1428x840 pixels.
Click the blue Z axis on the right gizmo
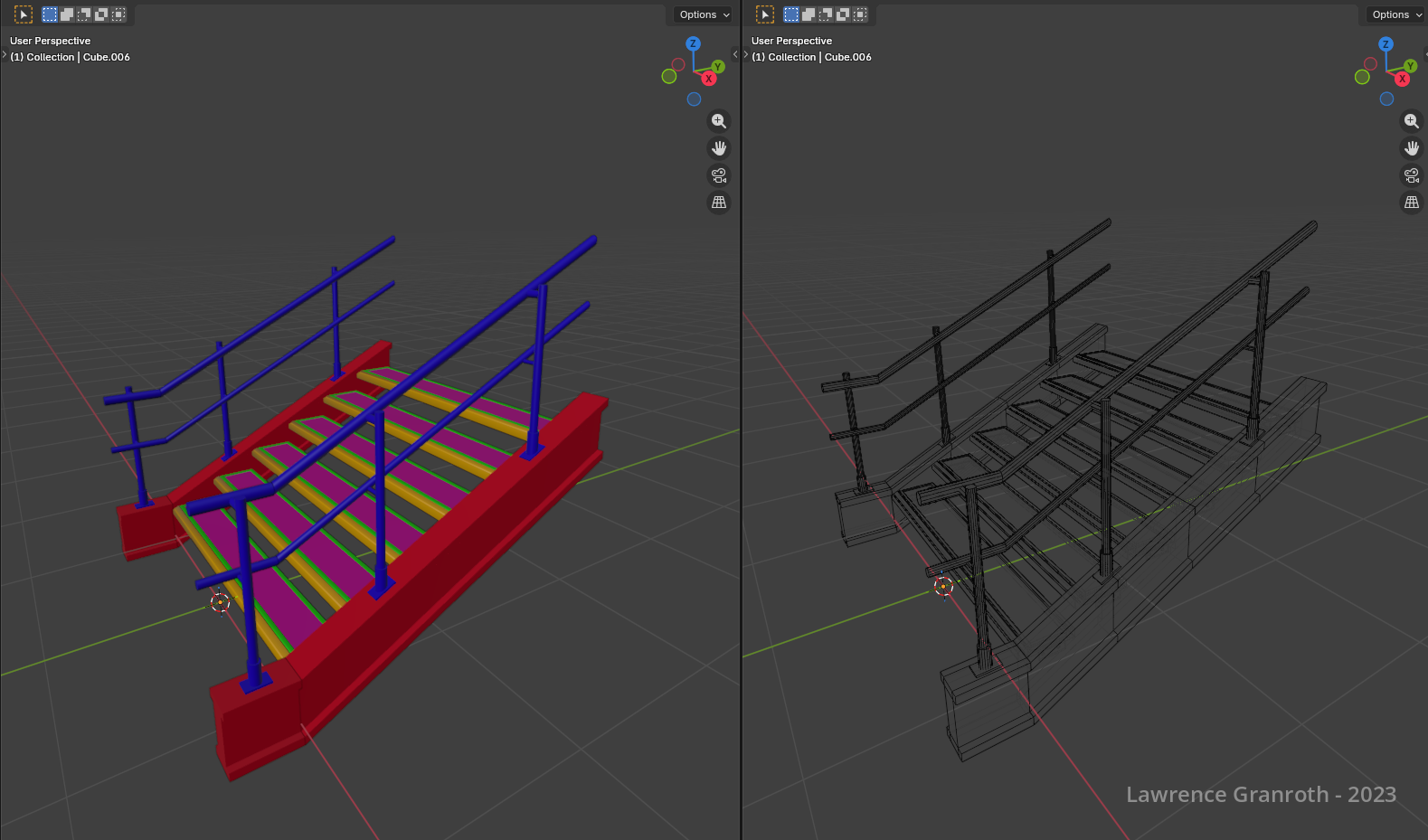click(1385, 43)
